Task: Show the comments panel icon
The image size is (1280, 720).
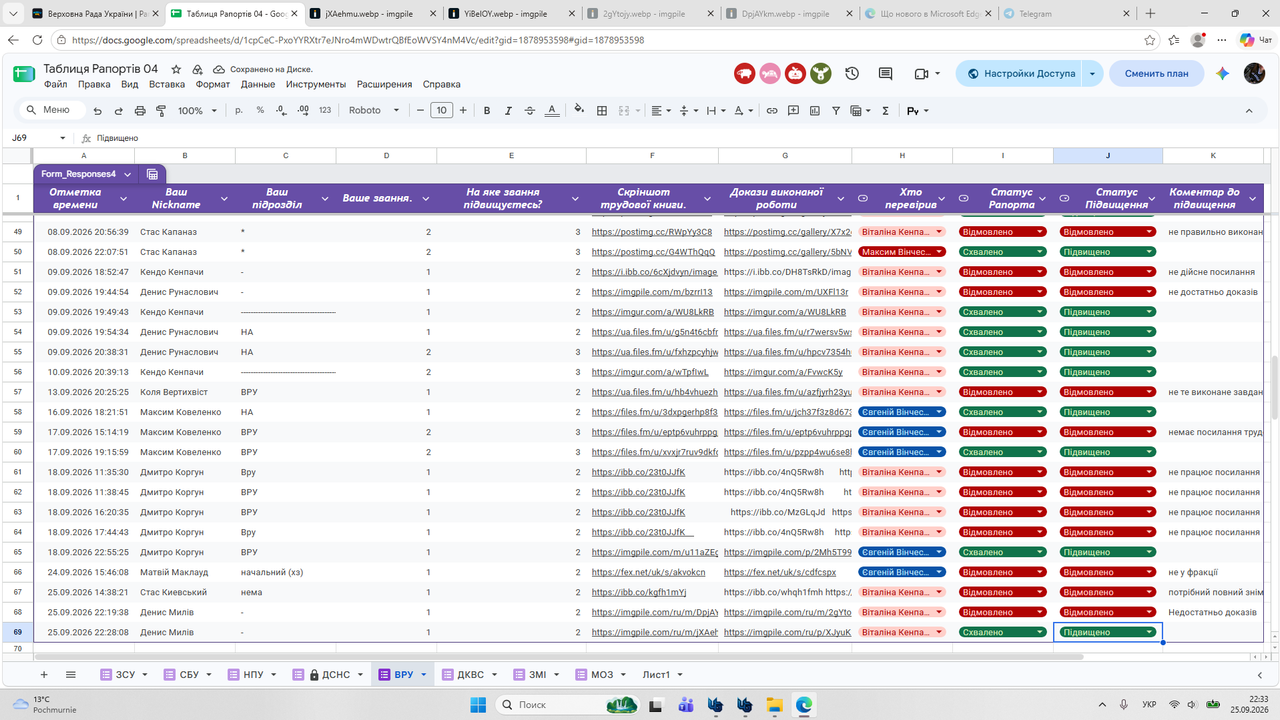Action: [885, 74]
